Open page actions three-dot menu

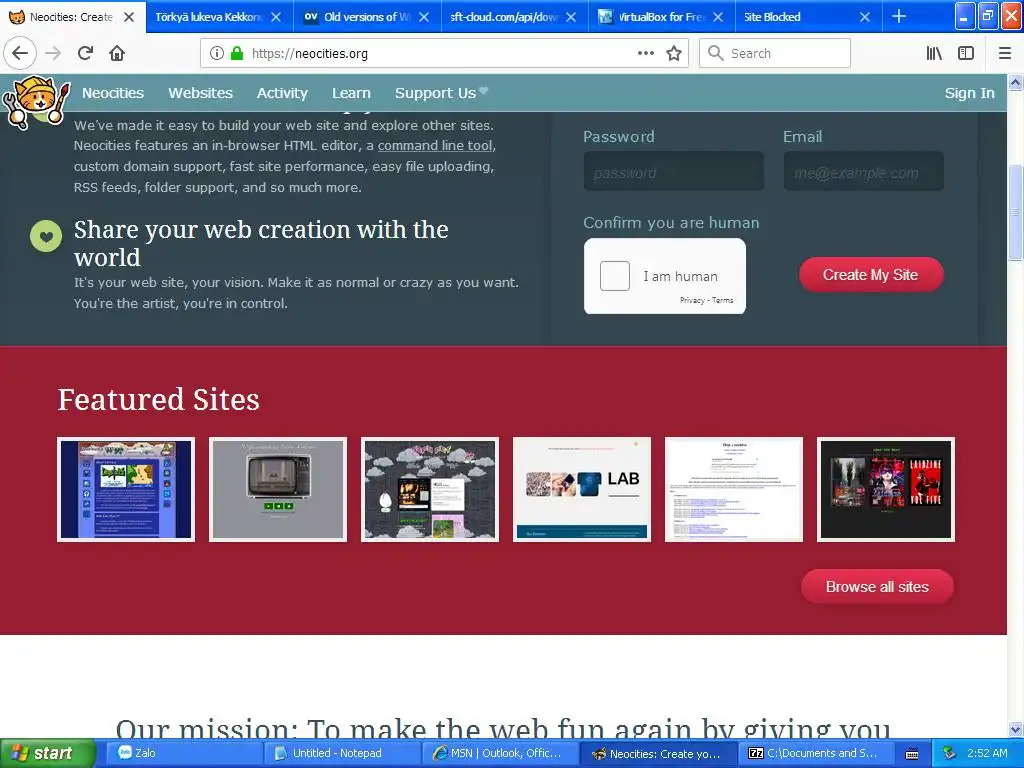click(646, 53)
